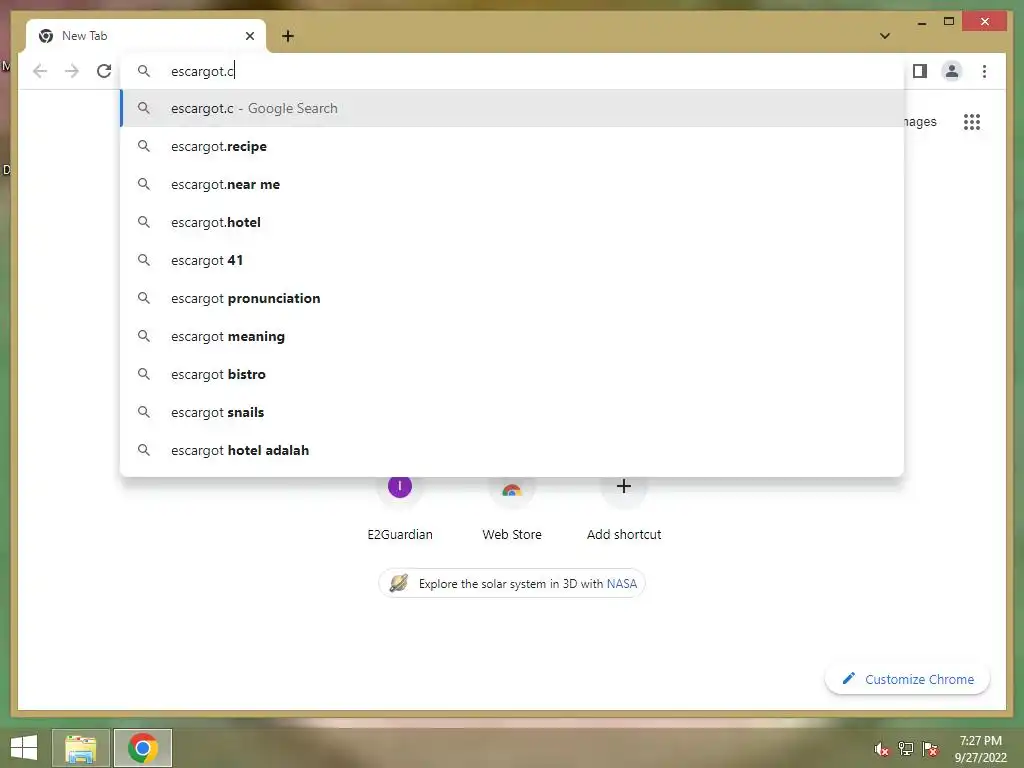Screen dimensions: 1024x768
Task: Choose the 'escargot hotel adalah' suggestion
Action: click(x=513, y=450)
